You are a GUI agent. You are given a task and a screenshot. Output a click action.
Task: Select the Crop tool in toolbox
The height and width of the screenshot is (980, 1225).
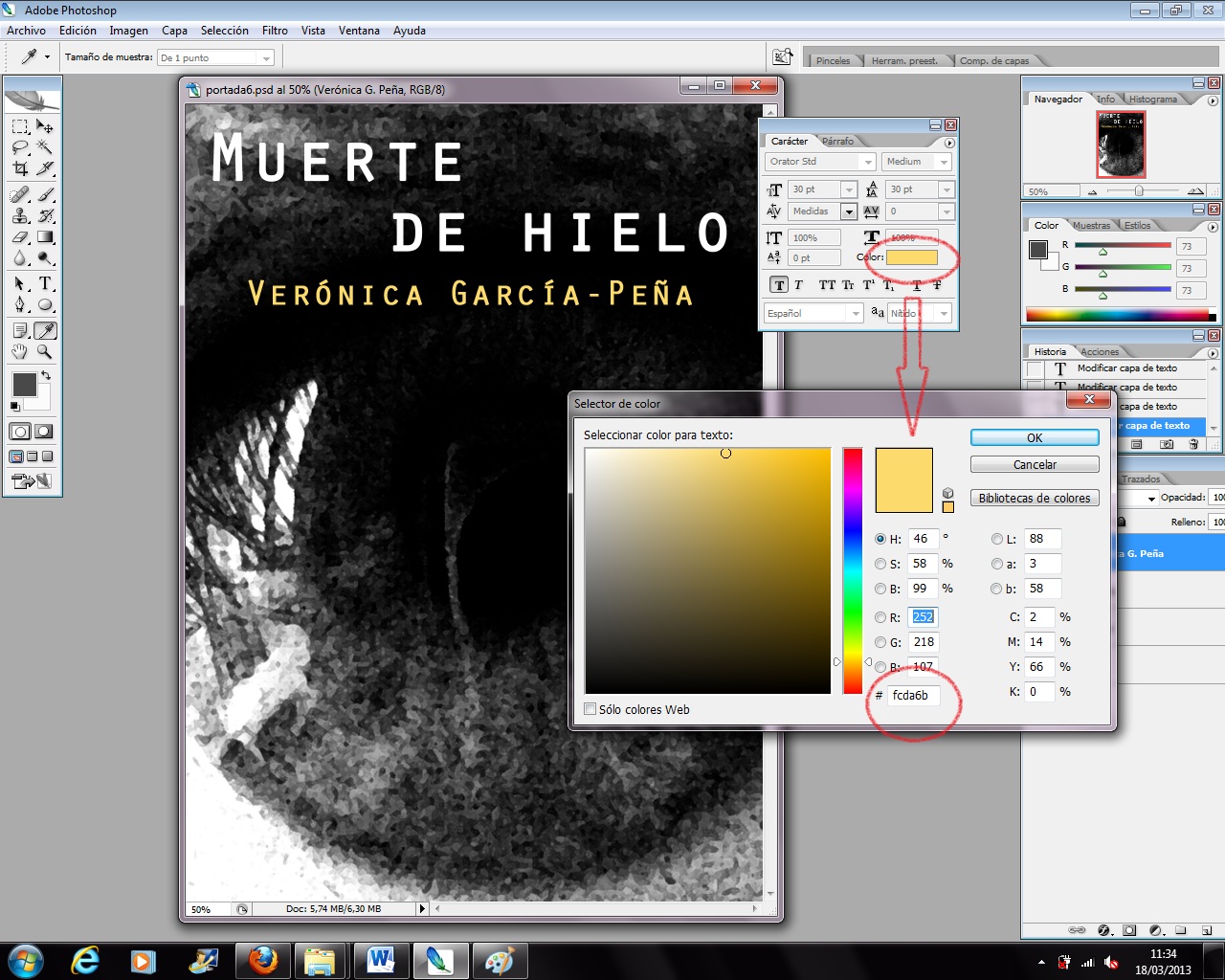coord(20,168)
